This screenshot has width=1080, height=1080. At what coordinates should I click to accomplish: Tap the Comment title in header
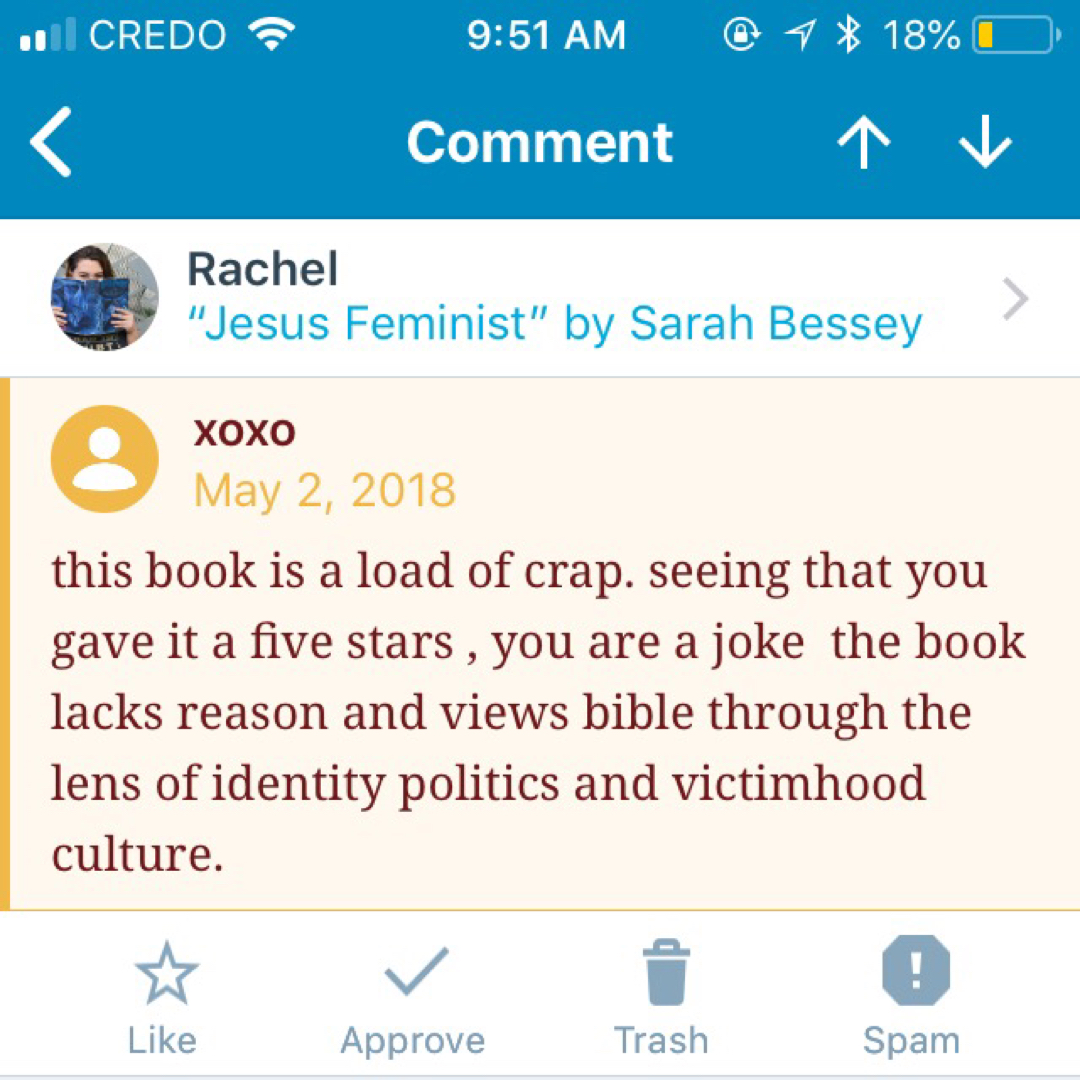click(540, 142)
